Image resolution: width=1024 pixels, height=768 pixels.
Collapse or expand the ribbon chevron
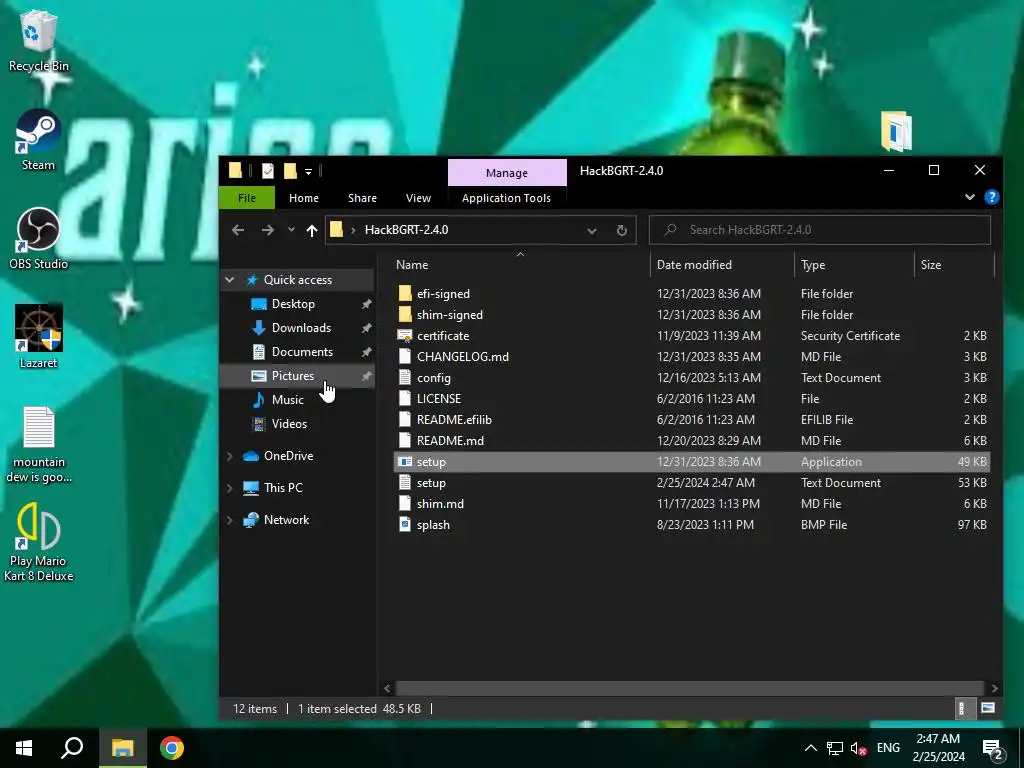pyautogui.click(x=970, y=197)
